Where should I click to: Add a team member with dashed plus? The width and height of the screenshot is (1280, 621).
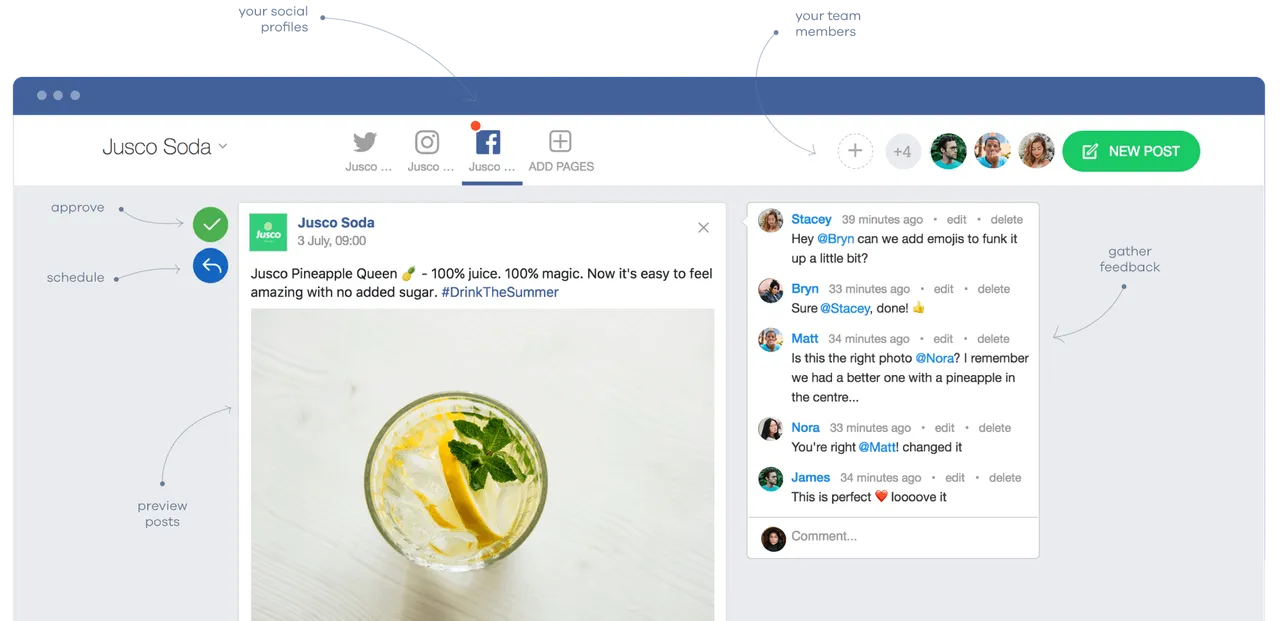(x=855, y=151)
